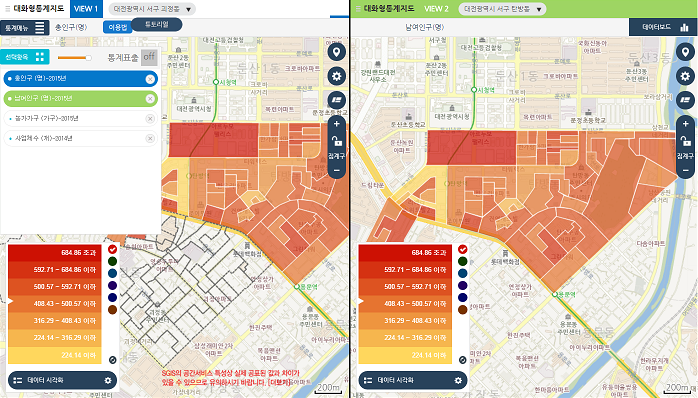This screenshot has height=398, width=698.
Task: Toggle 통계표출 off switch
Action: point(149,57)
